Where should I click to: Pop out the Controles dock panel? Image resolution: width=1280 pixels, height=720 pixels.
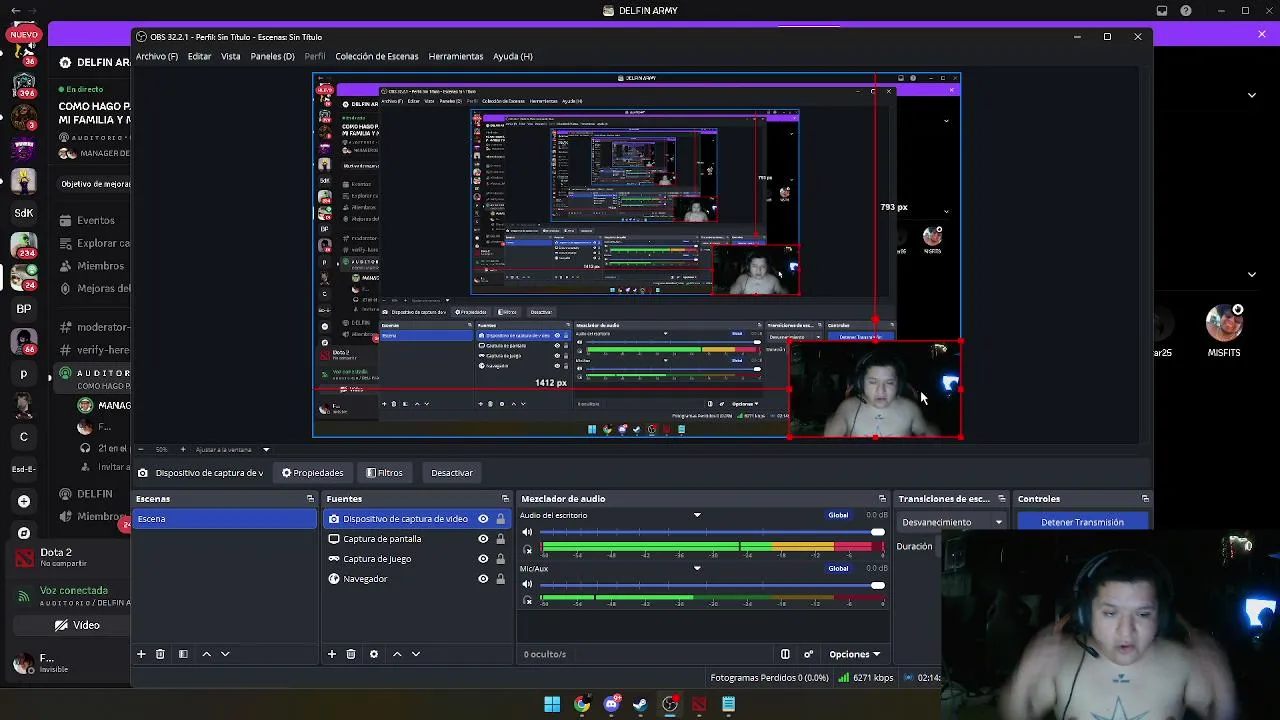(x=1145, y=499)
